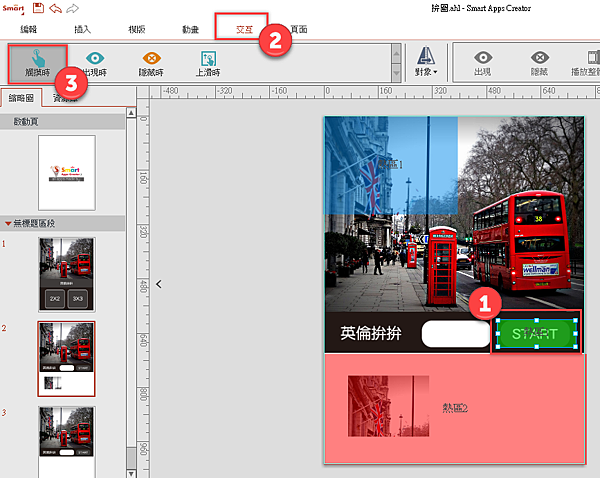
Task: Choose the 播放 play action with film icon
Action: coord(586,63)
